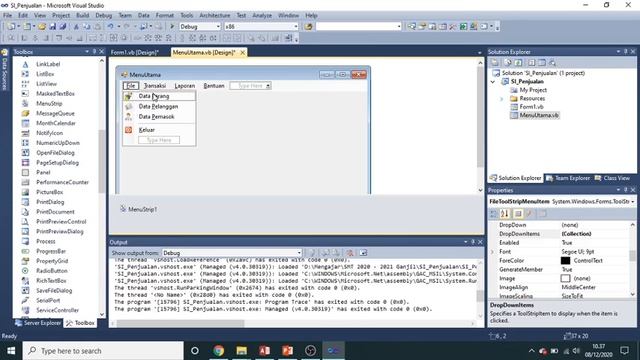Expand the Resources folder node
The height and width of the screenshot is (360, 640).
tap(502, 99)
